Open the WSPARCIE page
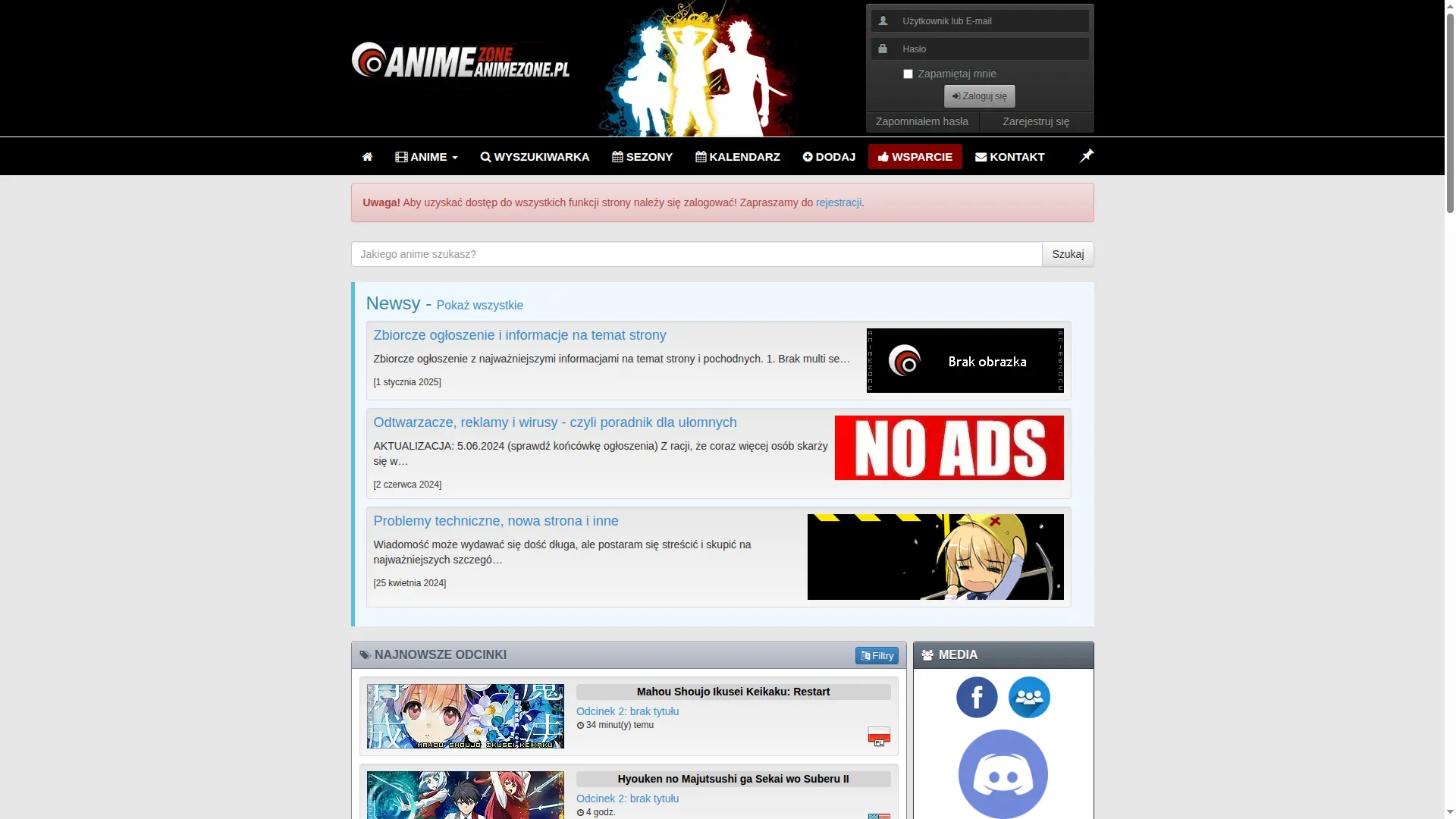 click(x=915, y=157)
